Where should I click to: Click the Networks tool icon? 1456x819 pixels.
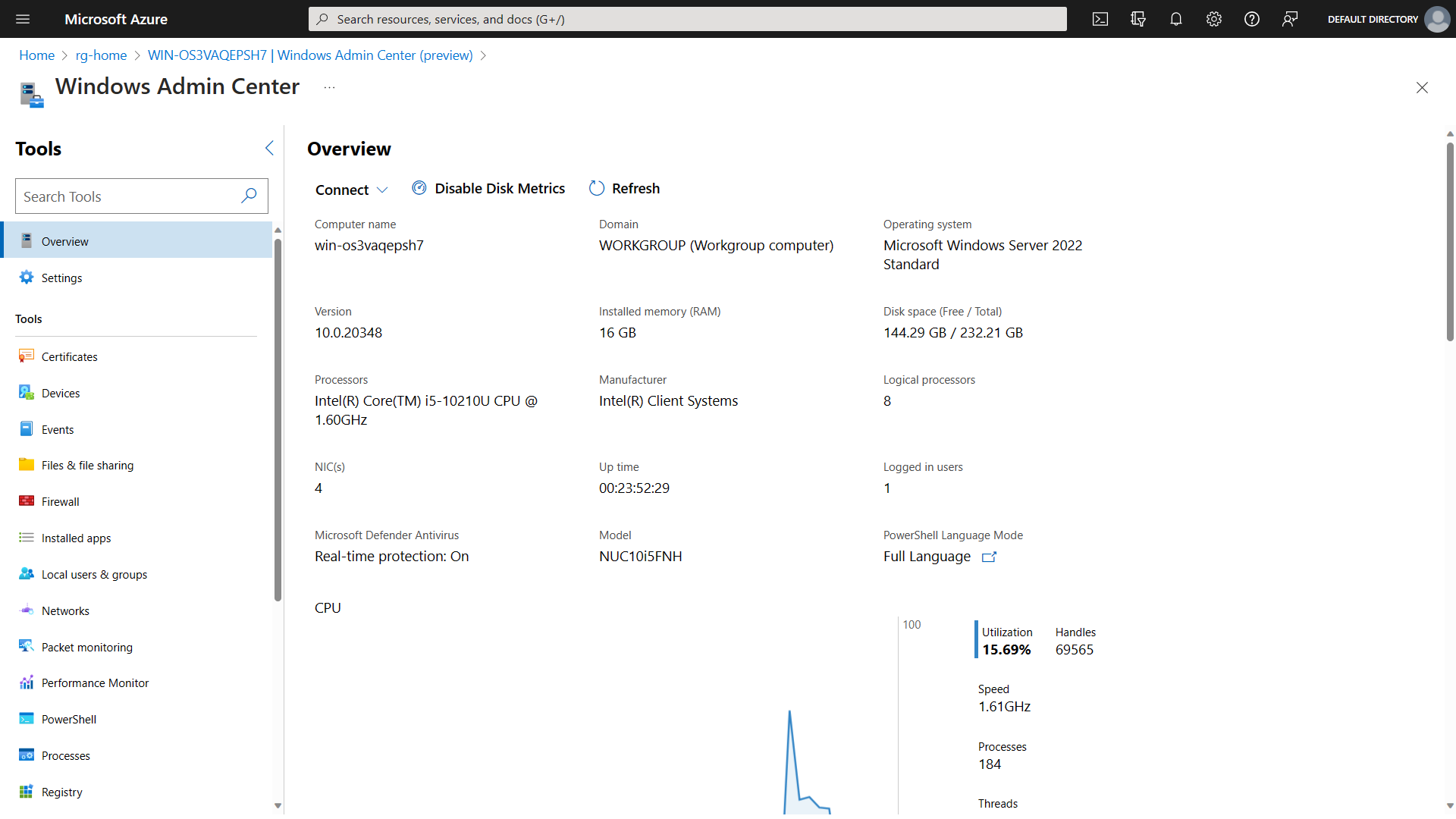pyautogui.click(x=27, y=610)
